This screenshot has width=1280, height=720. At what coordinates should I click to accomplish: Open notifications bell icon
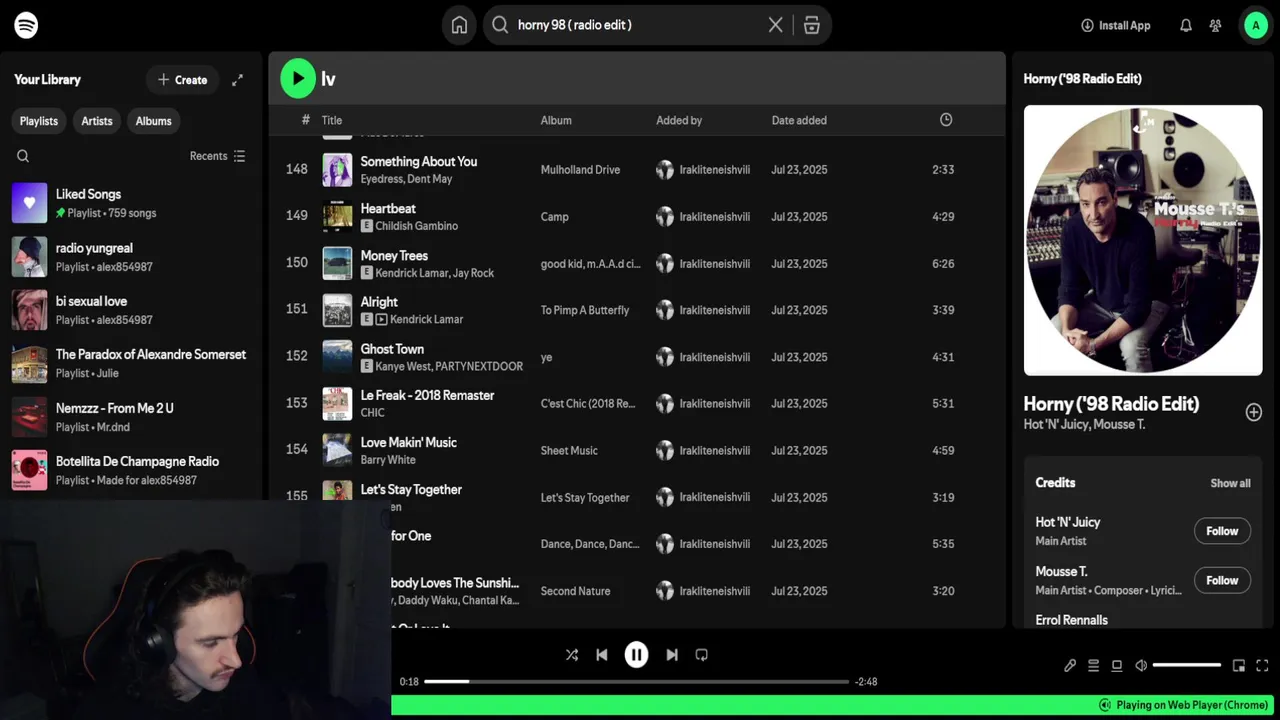[1186, 26]
